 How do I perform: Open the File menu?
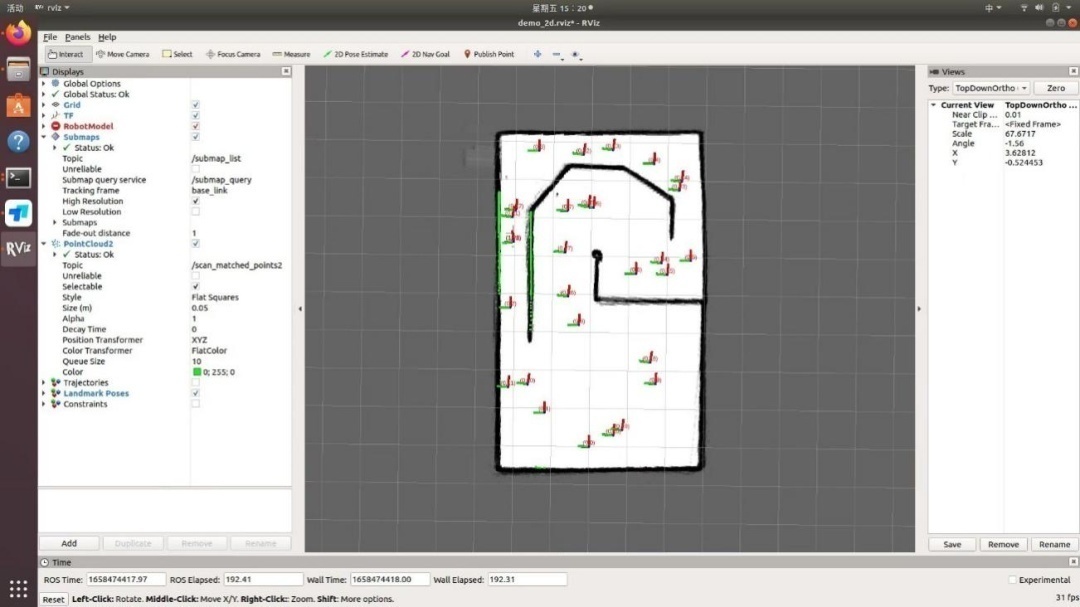tap(50, 37)
